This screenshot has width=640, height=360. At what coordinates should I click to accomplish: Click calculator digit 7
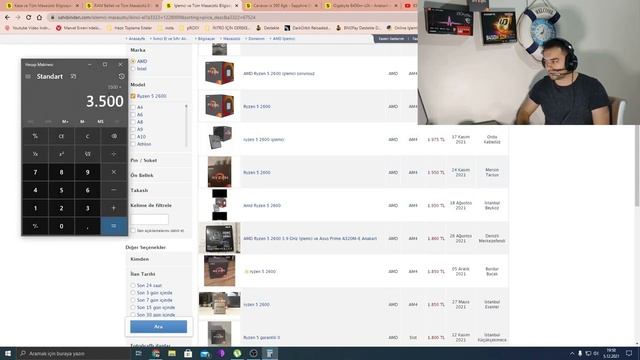point(35,172)
